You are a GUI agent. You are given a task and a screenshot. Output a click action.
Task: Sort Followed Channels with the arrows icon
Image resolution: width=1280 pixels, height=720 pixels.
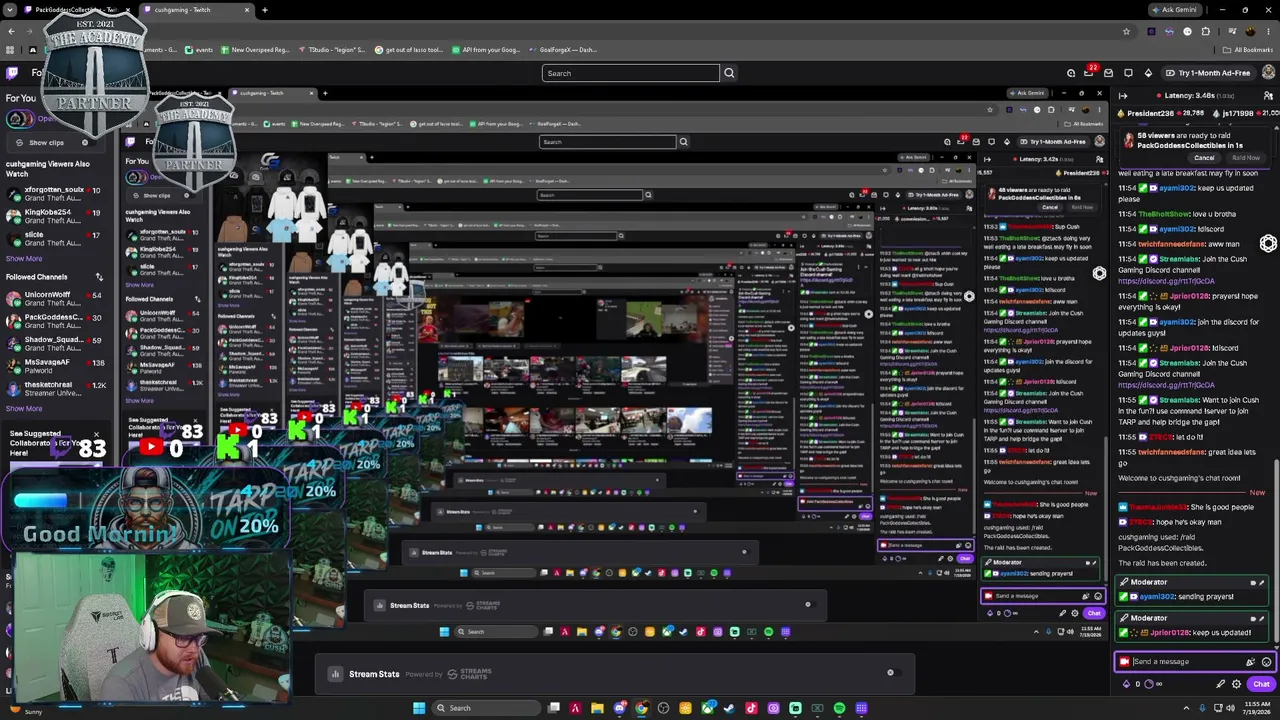pyautogui.click(x=99, y=277)
